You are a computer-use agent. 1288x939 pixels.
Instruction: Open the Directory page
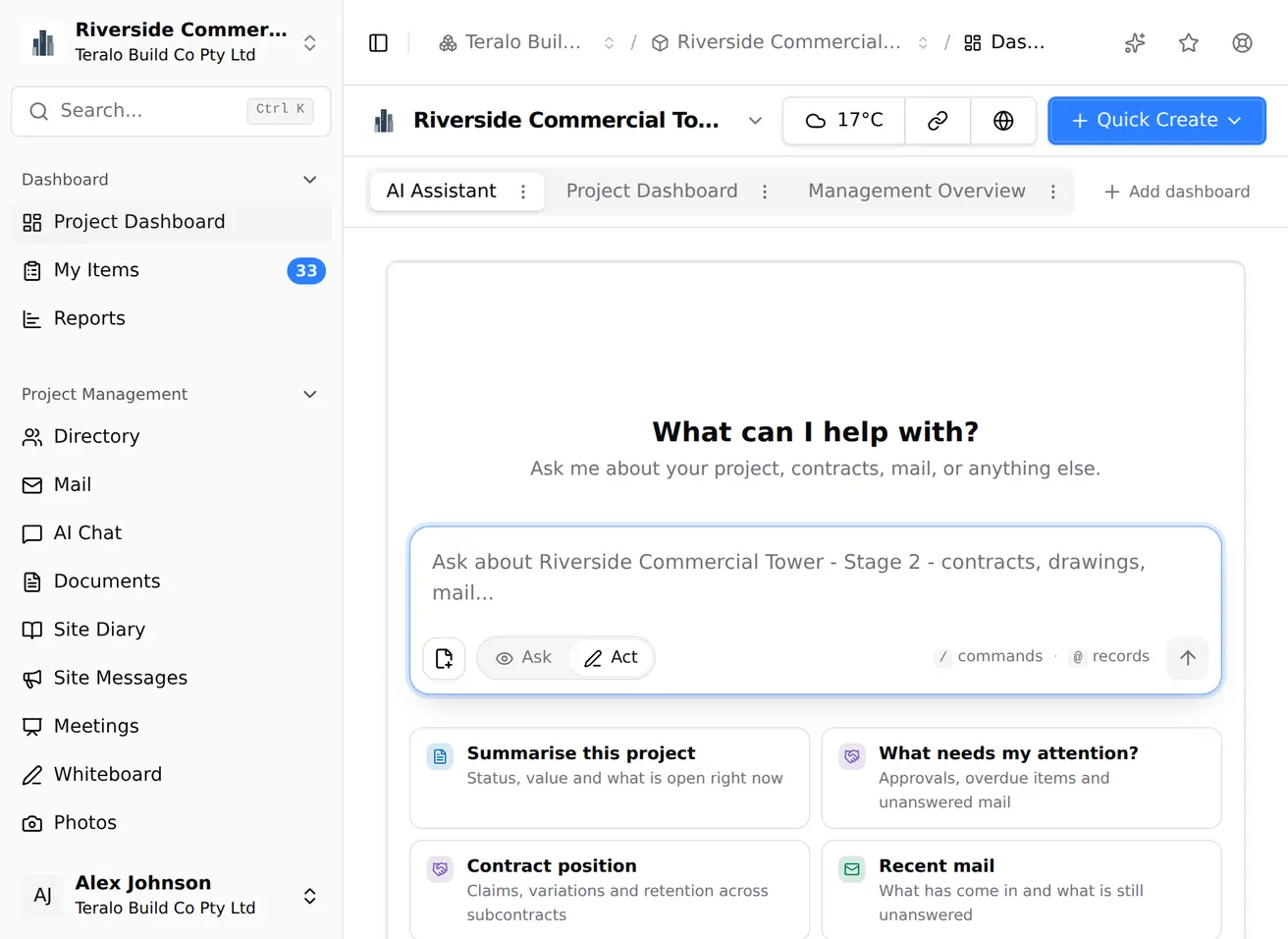tap(171, 436)
